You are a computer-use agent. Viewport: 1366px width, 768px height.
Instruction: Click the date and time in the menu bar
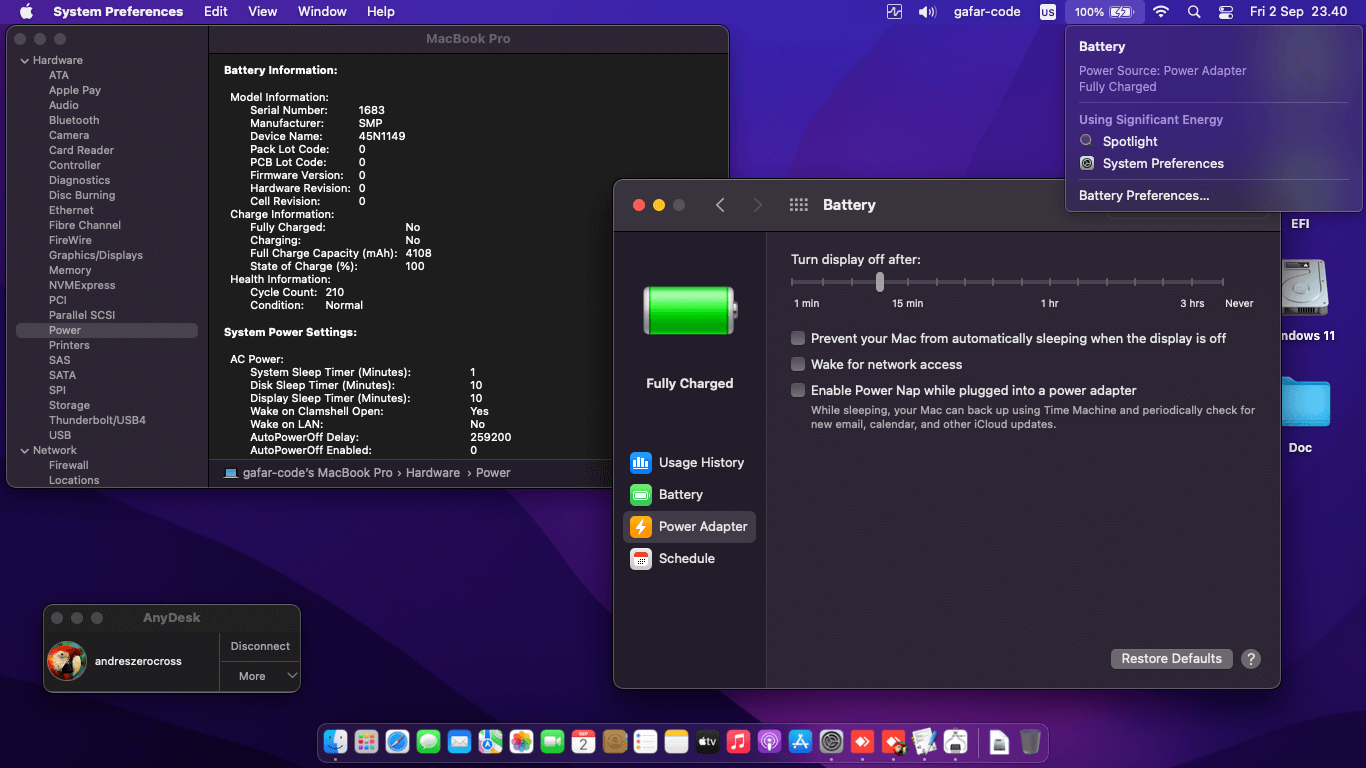tap(1298, 12)
